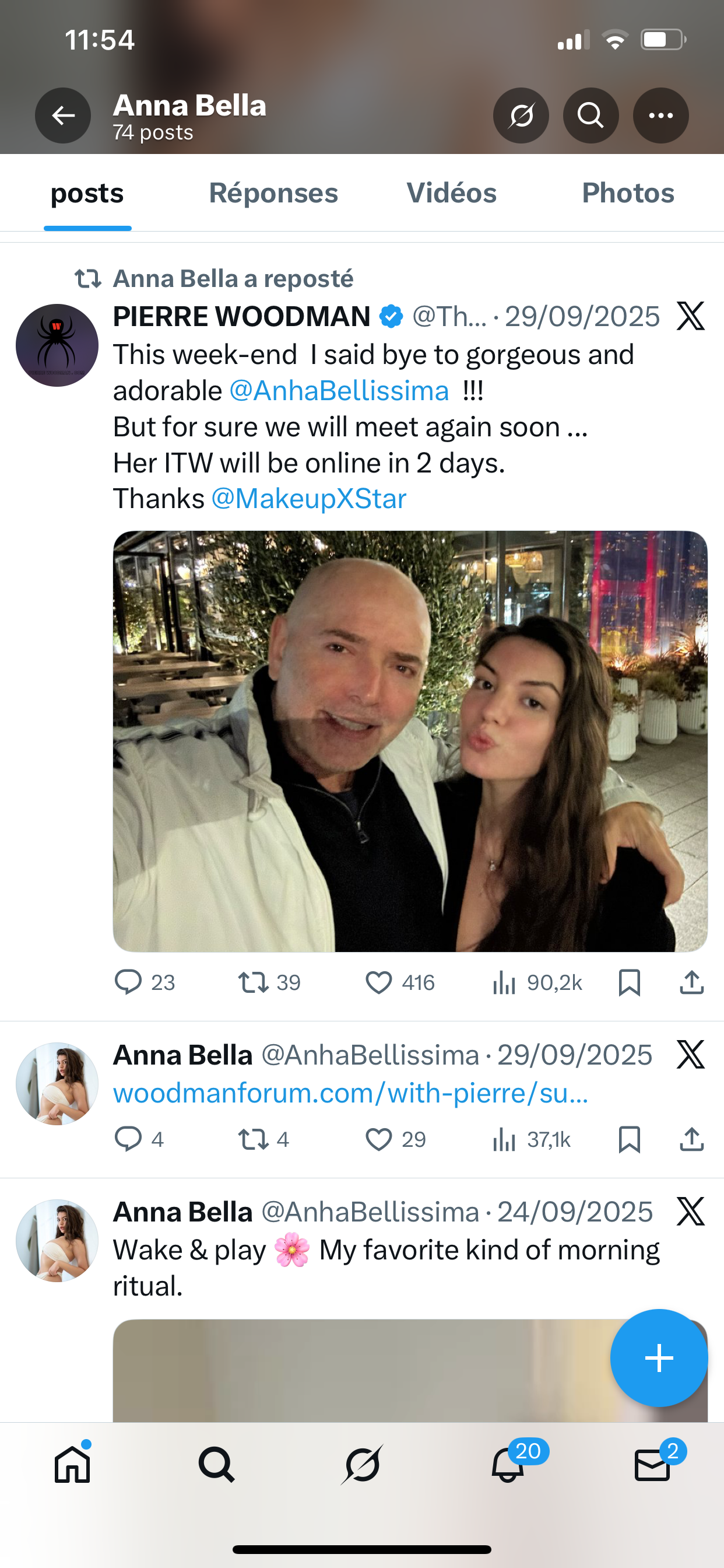Reply to the post with 23 comments
This screenshot has width=724, height=1568.
[x=128, y=982]
